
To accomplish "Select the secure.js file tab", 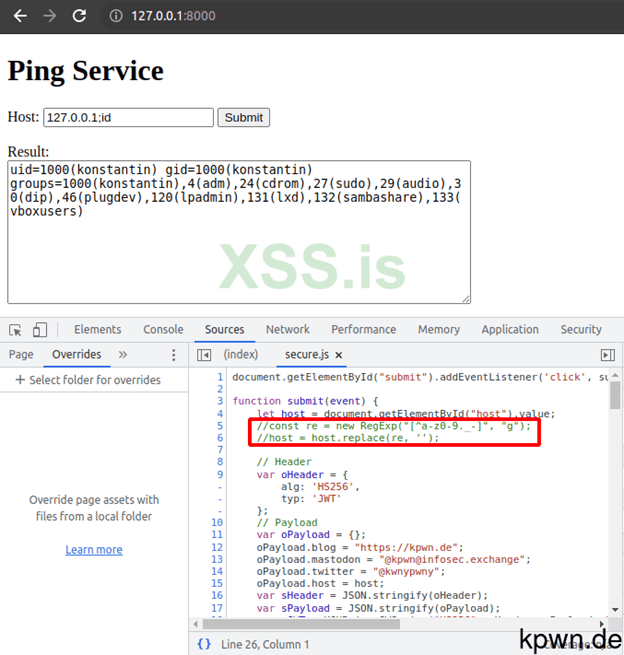I will (307, 355).
